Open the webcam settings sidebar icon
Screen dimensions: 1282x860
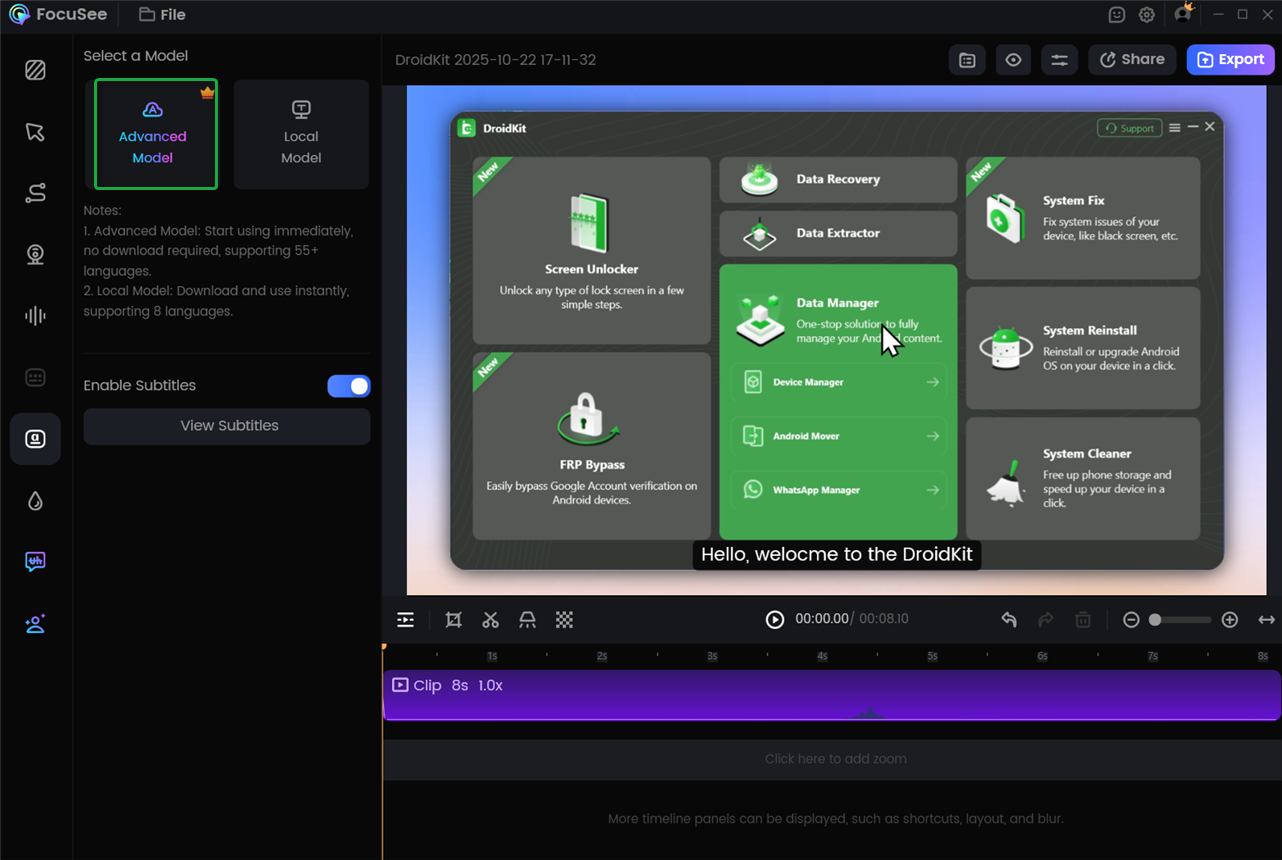tap(35, 254)
